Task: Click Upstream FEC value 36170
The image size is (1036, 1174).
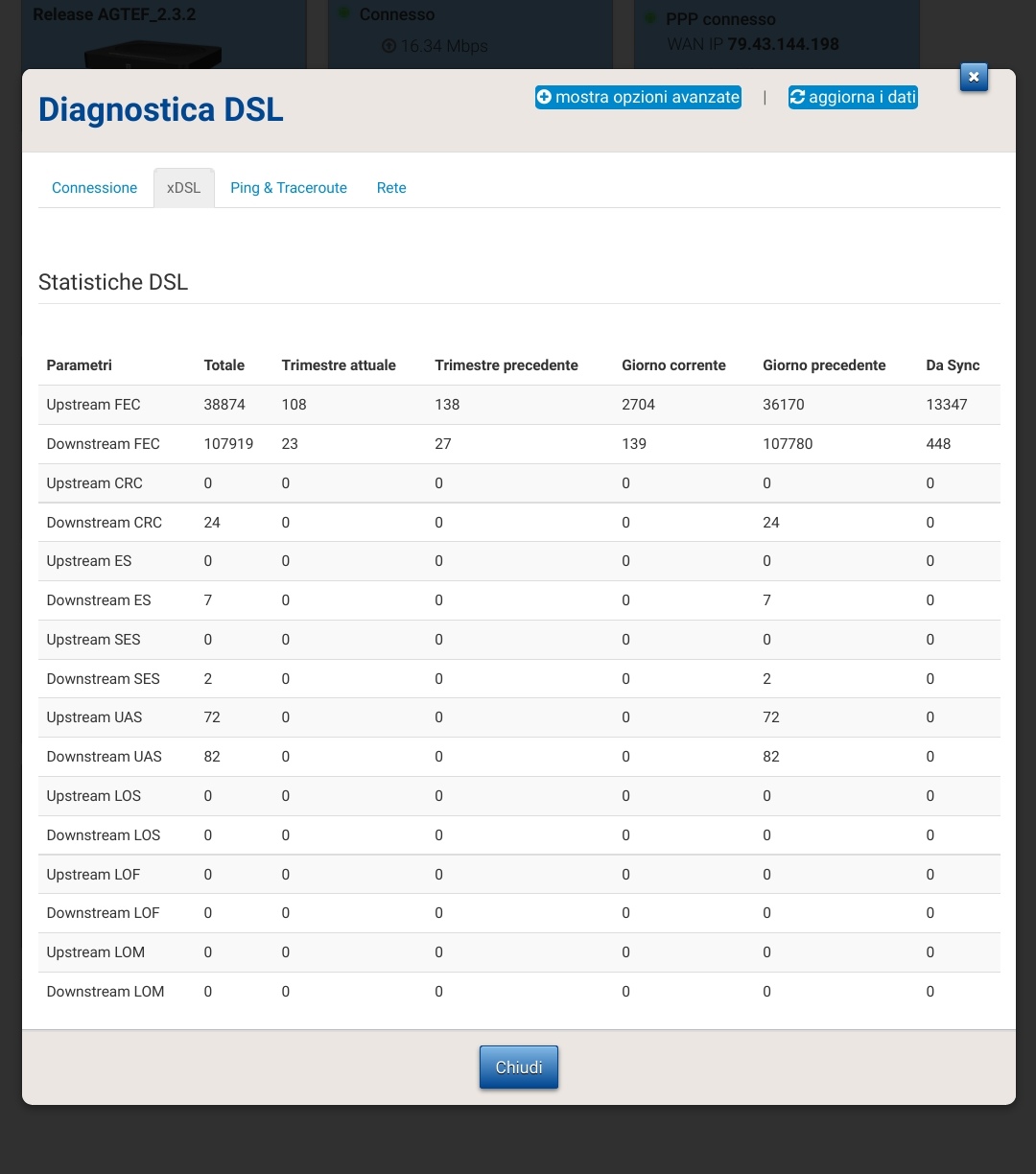Action: click(785, 405)
